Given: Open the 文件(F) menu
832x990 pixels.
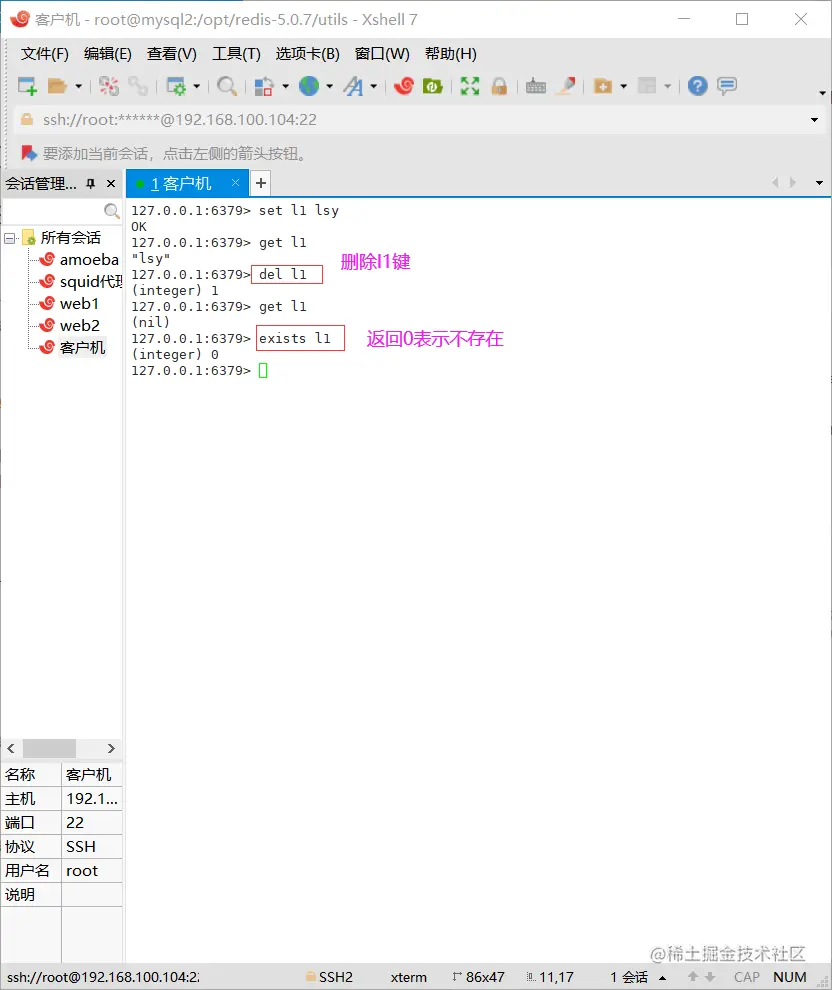Looking at the screenshot, I should (44, 54).
